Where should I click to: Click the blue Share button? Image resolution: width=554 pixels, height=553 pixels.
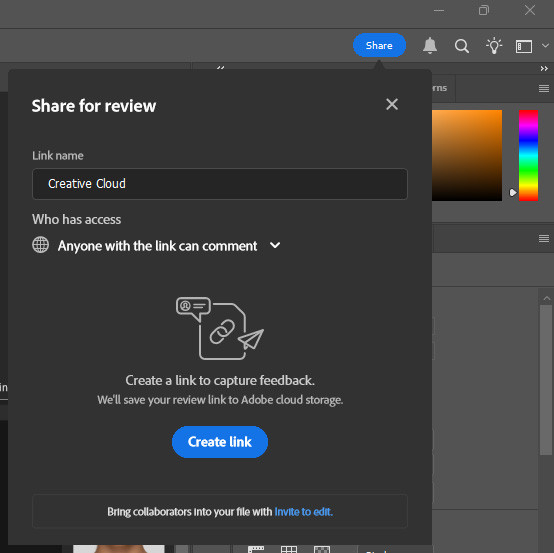point(379,45)
